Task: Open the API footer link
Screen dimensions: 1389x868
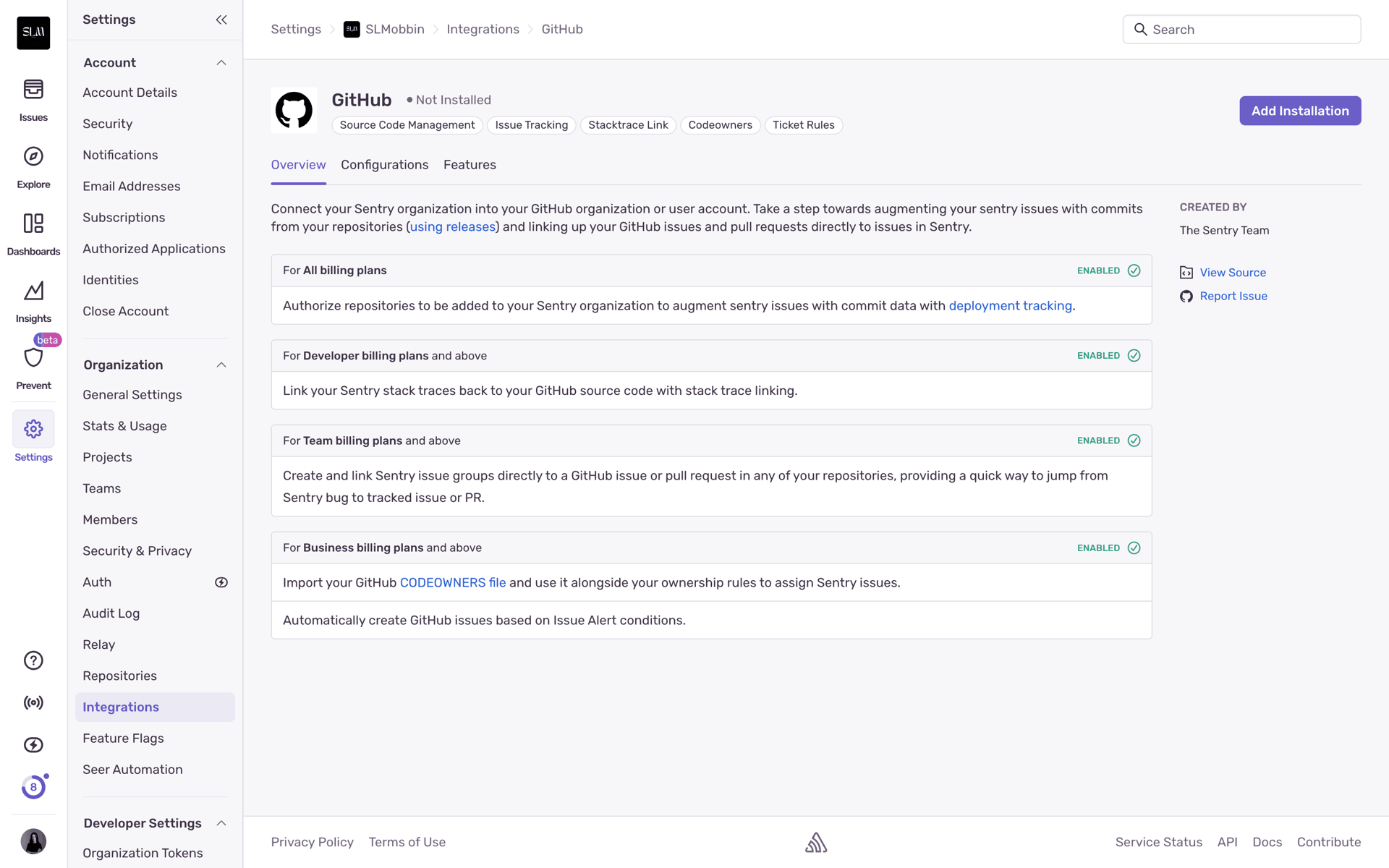Action: click(1227, 842)
